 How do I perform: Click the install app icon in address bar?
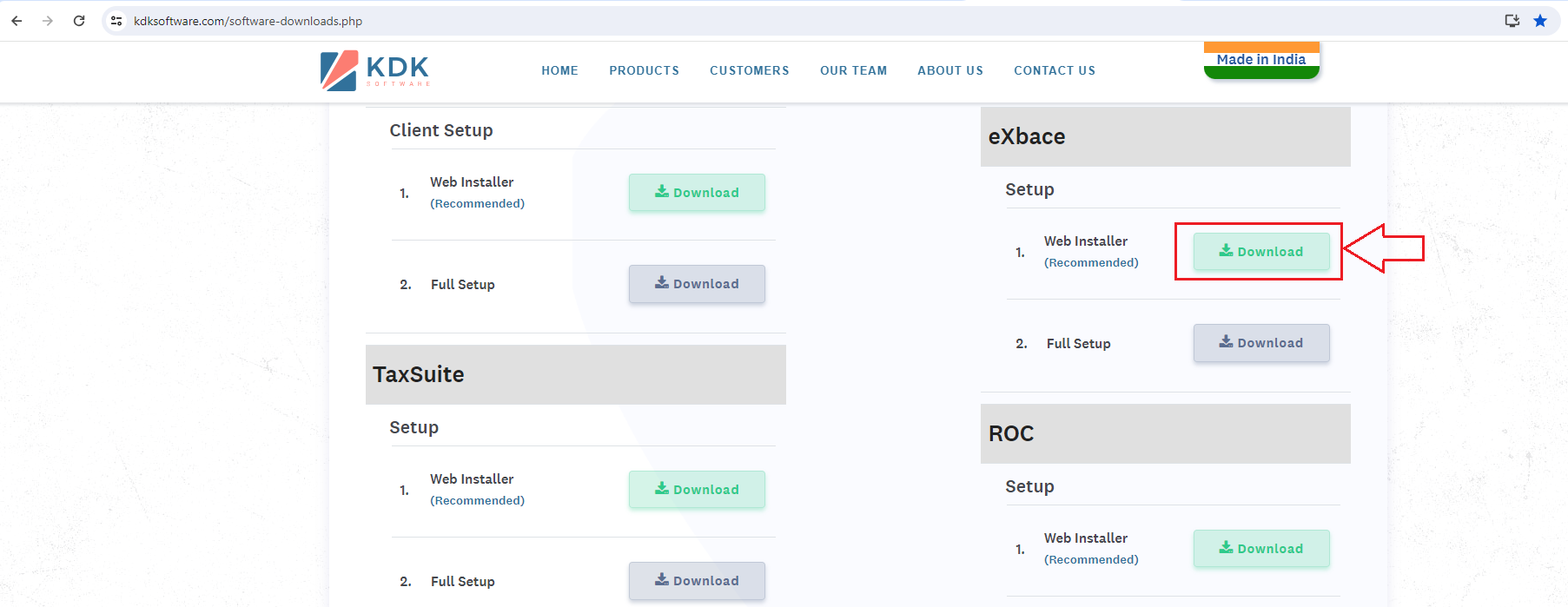click(x=1512, y=21)
